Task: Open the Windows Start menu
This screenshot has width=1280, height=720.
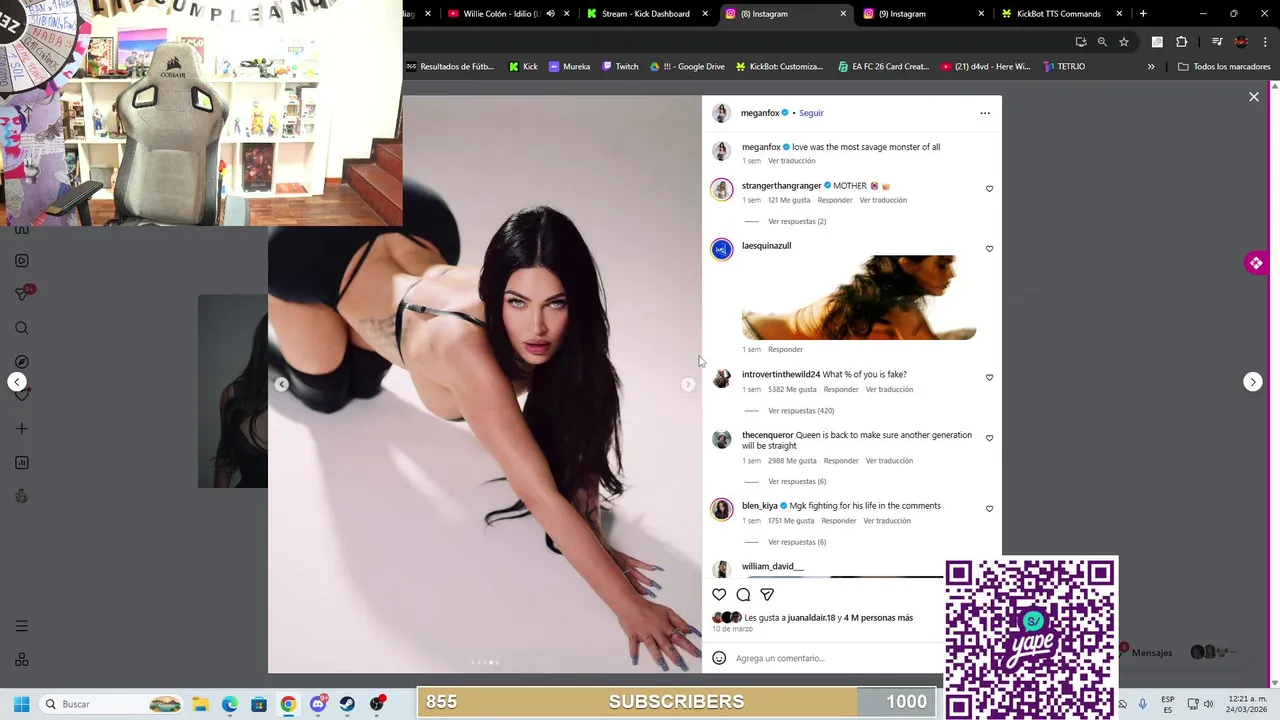Action: [21, 704]
